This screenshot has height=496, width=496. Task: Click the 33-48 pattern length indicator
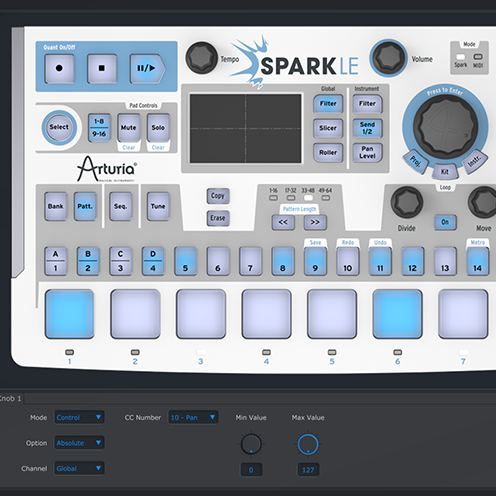click(308, 198)
